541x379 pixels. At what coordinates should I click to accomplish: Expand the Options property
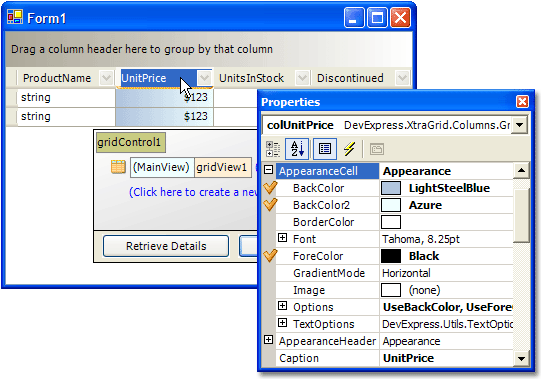(x=283, y=306)
